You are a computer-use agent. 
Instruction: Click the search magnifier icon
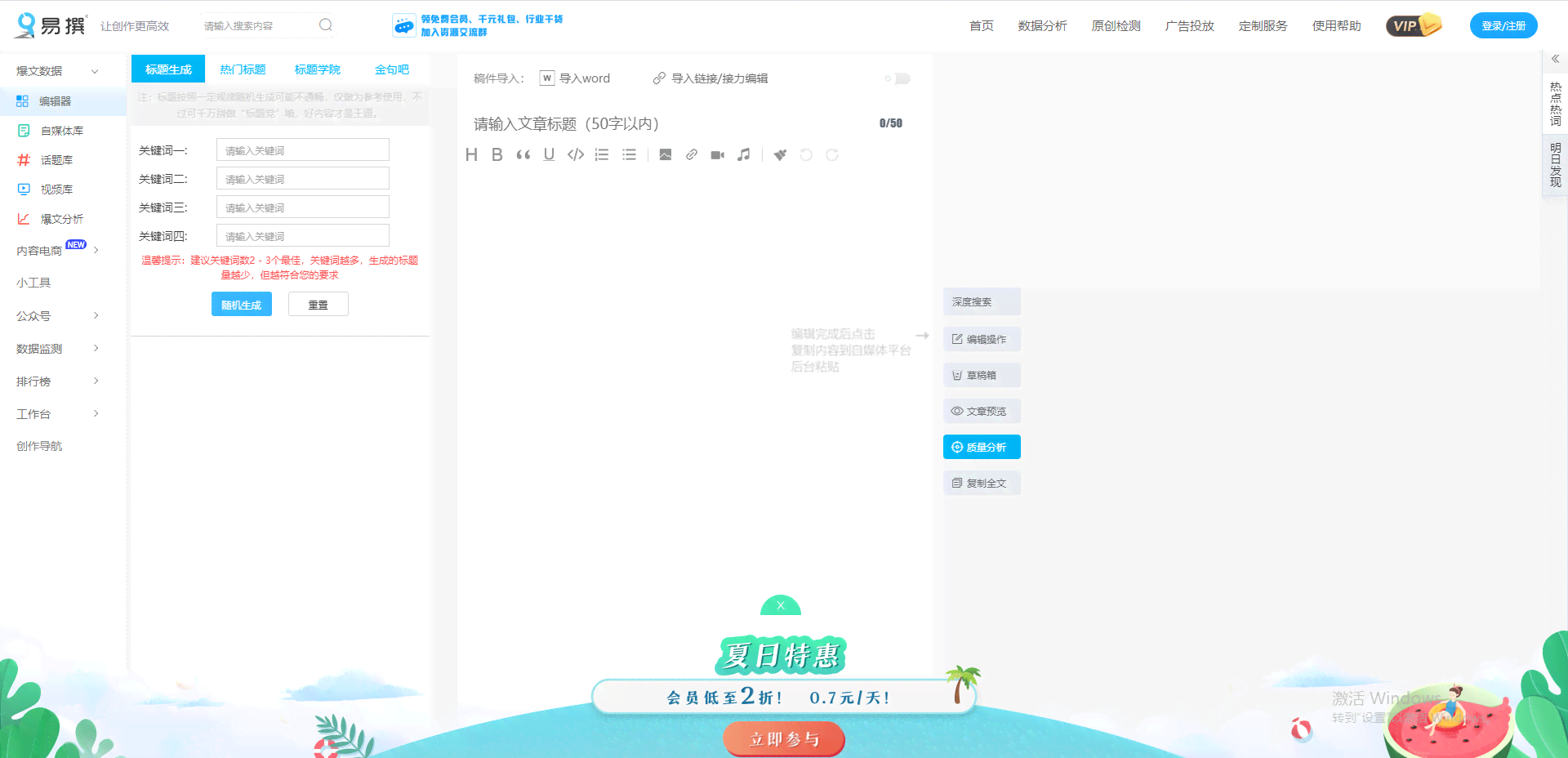[x=326, y=25]
